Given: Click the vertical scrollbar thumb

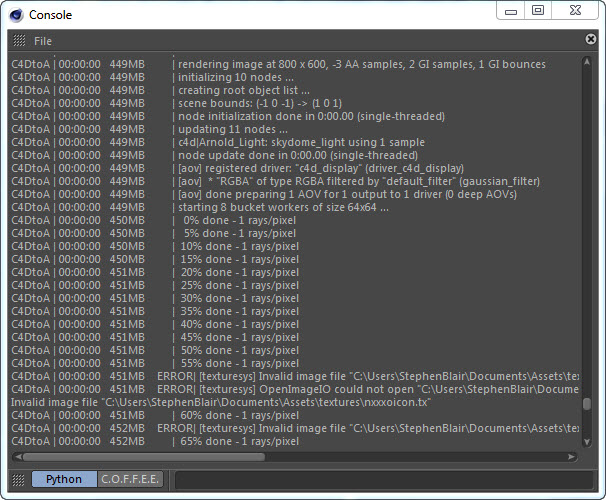Looking at the screenshot, I should click(x=588, y=405).
